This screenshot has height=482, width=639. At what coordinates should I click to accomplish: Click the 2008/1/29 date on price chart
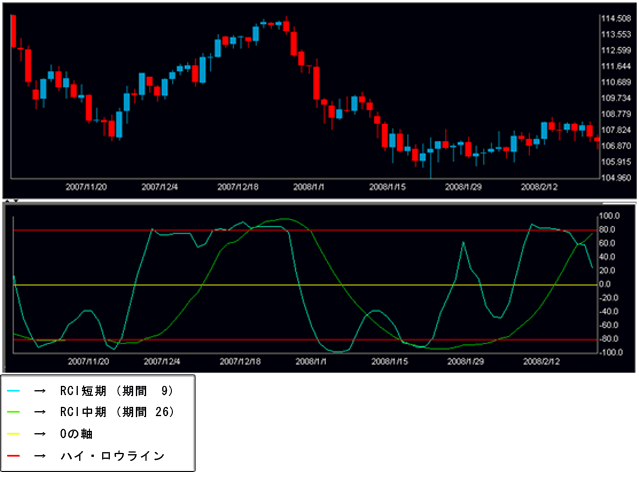click(x=463, y=187)
